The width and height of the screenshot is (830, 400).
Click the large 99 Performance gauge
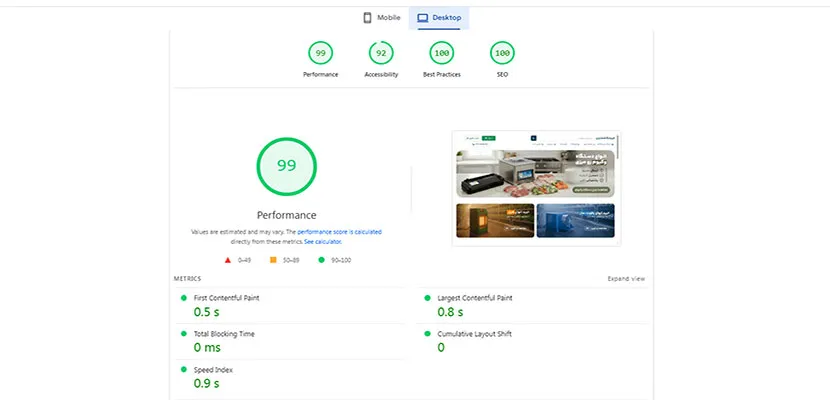(x=287, y=166)
